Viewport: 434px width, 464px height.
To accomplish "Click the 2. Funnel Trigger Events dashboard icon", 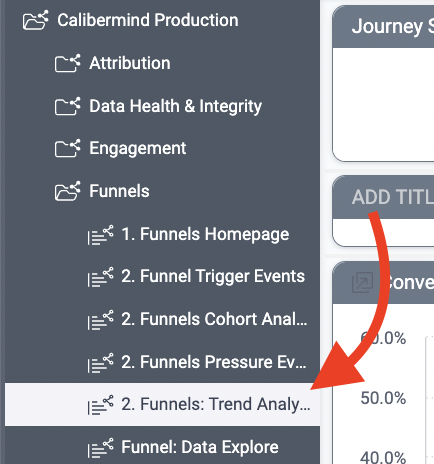I will [100, 277].
